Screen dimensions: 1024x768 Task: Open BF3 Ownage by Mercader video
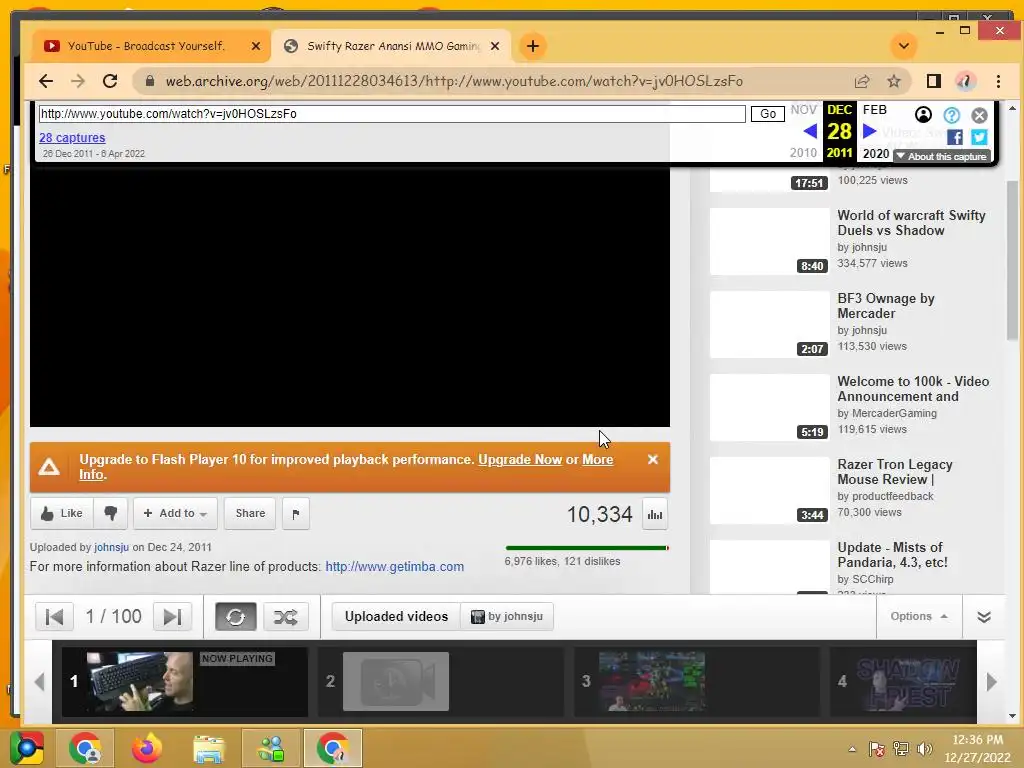pyautogui.click(x=886, y=306)
